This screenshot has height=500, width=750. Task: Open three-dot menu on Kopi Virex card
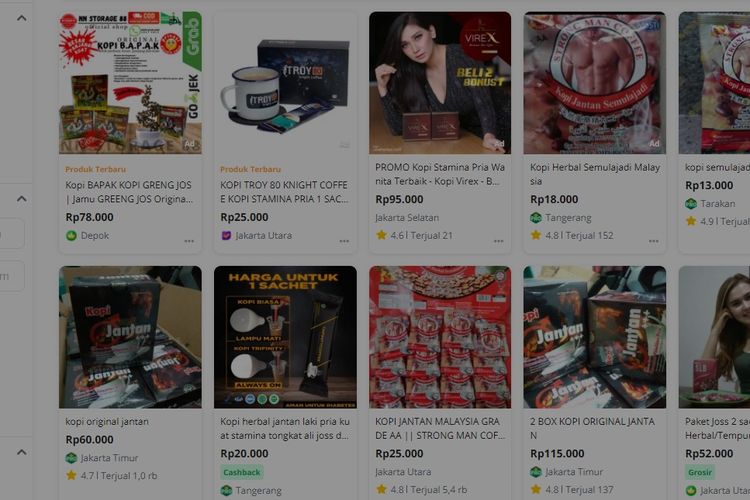point(499,241)
